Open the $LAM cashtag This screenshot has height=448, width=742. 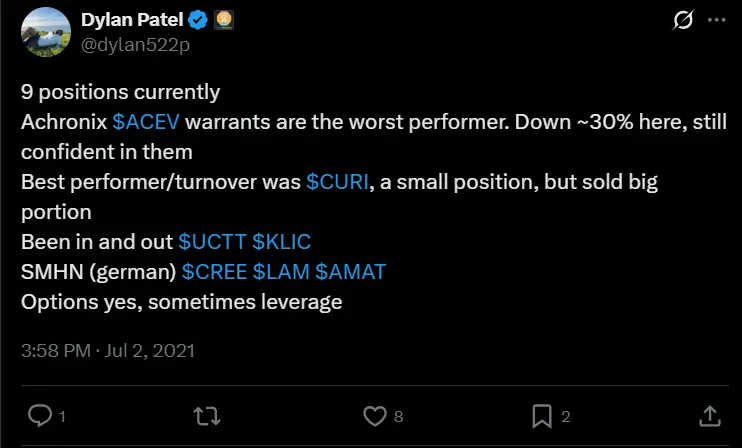point(281,272)
